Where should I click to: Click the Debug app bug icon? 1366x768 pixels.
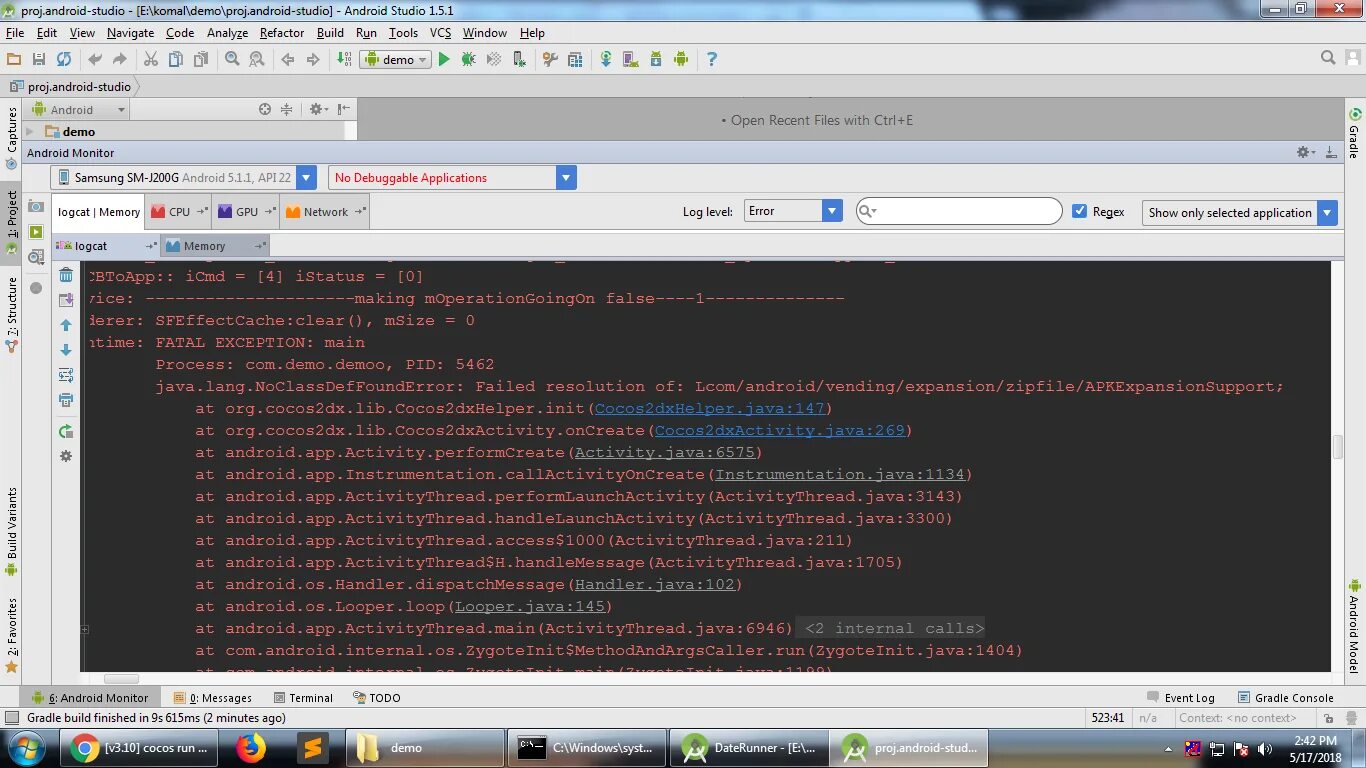pos(468,60)
